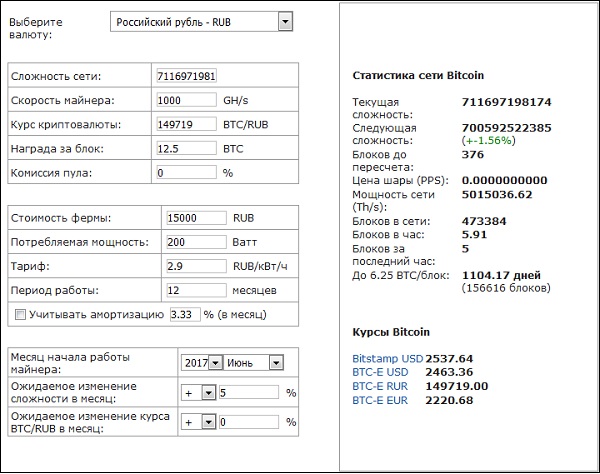Image resolution: width=600 pixels, height=474 pixels.
Task: Select the Награда за блок input
Action: coord(187,148)
